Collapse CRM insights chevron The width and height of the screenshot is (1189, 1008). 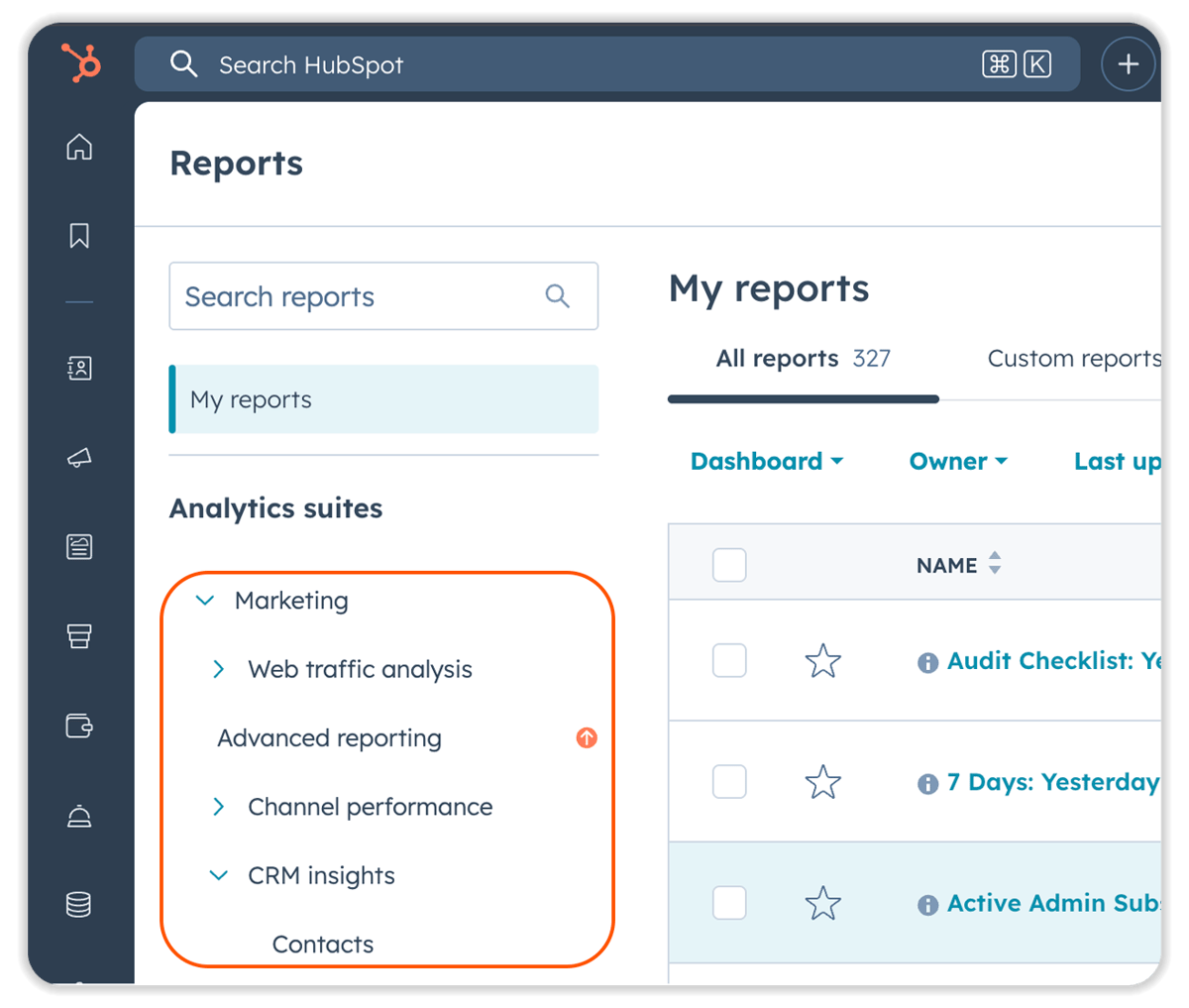pyautogui.click(x=219, y=875)
